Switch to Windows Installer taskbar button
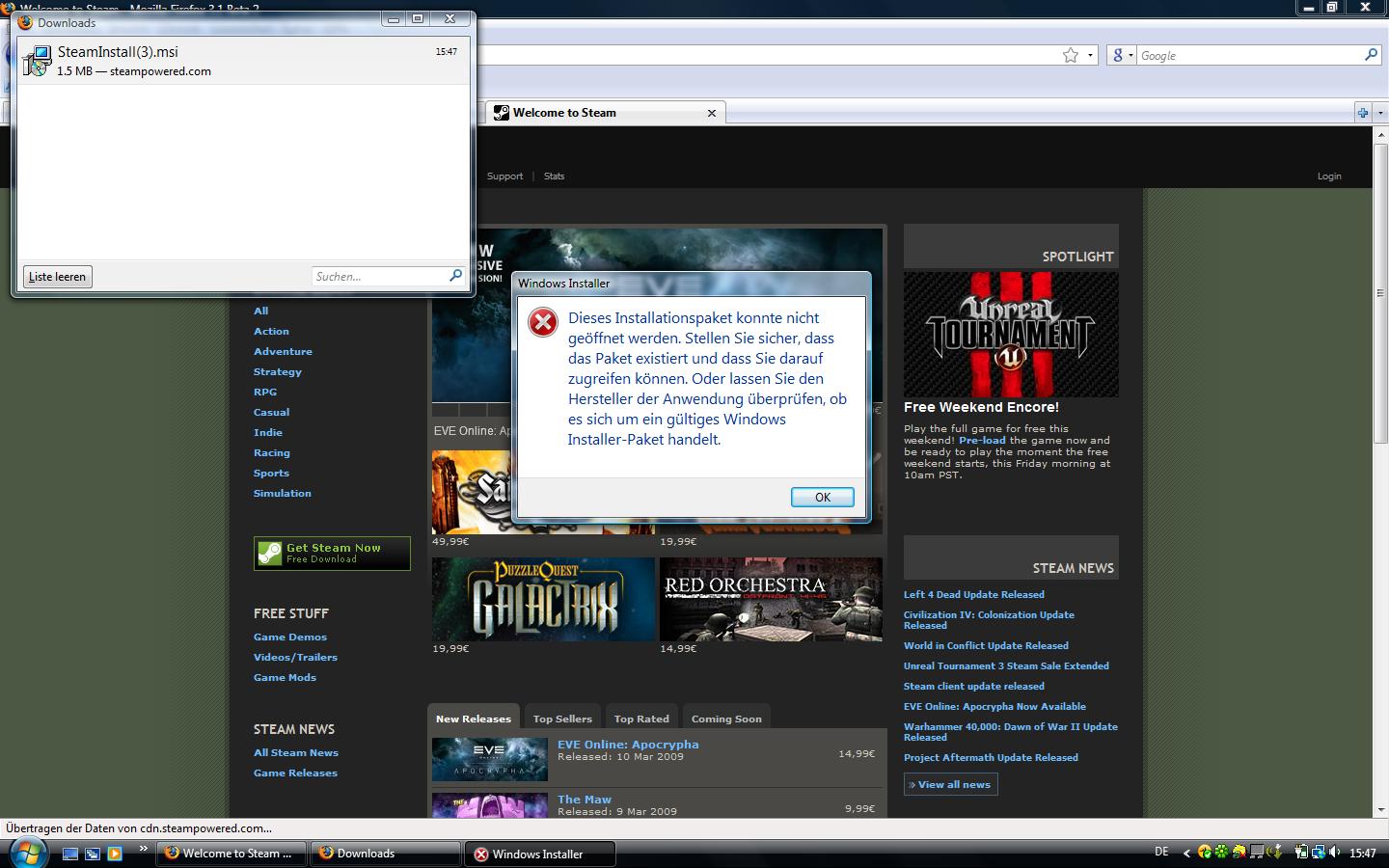This screenshot has width=1389, height=868. (x=541, y=854)
